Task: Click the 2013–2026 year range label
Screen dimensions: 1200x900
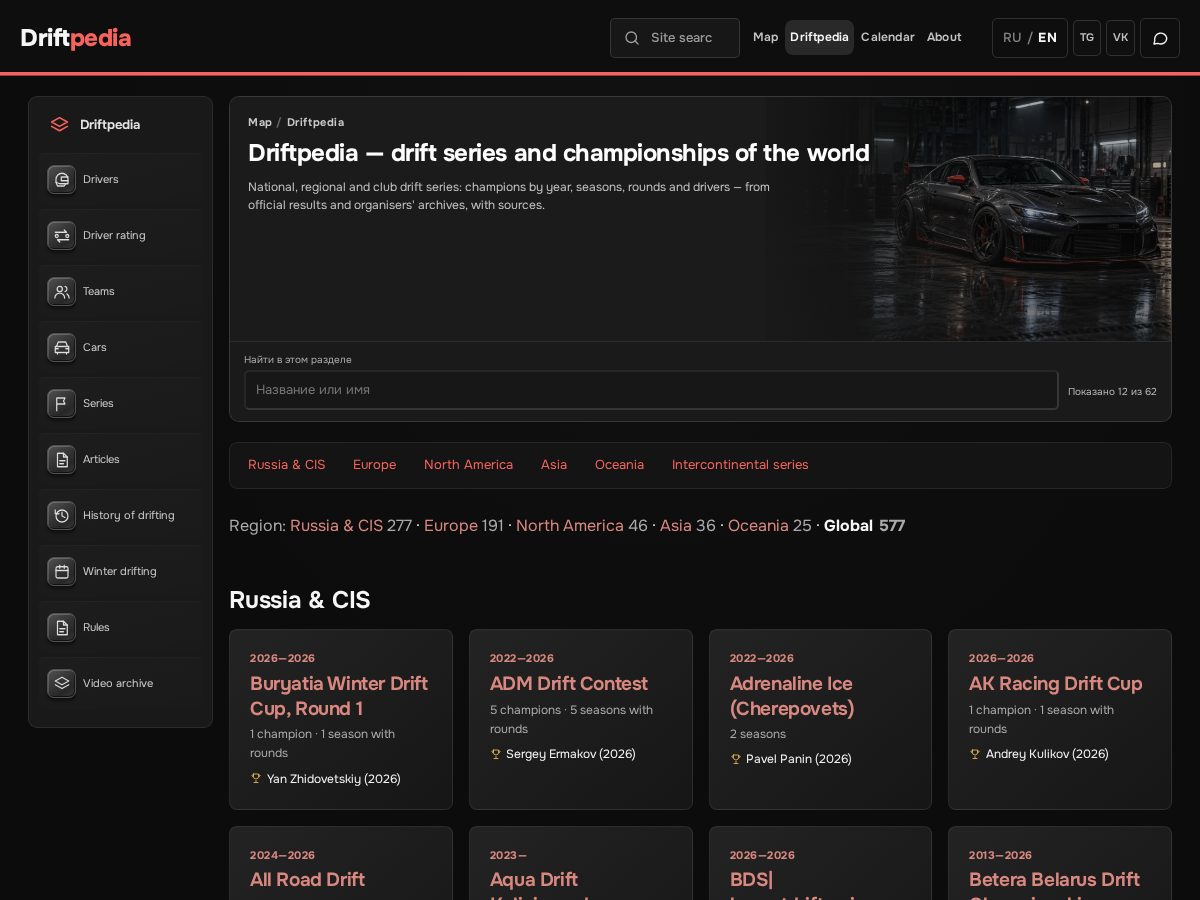Action: point(1000,856)
